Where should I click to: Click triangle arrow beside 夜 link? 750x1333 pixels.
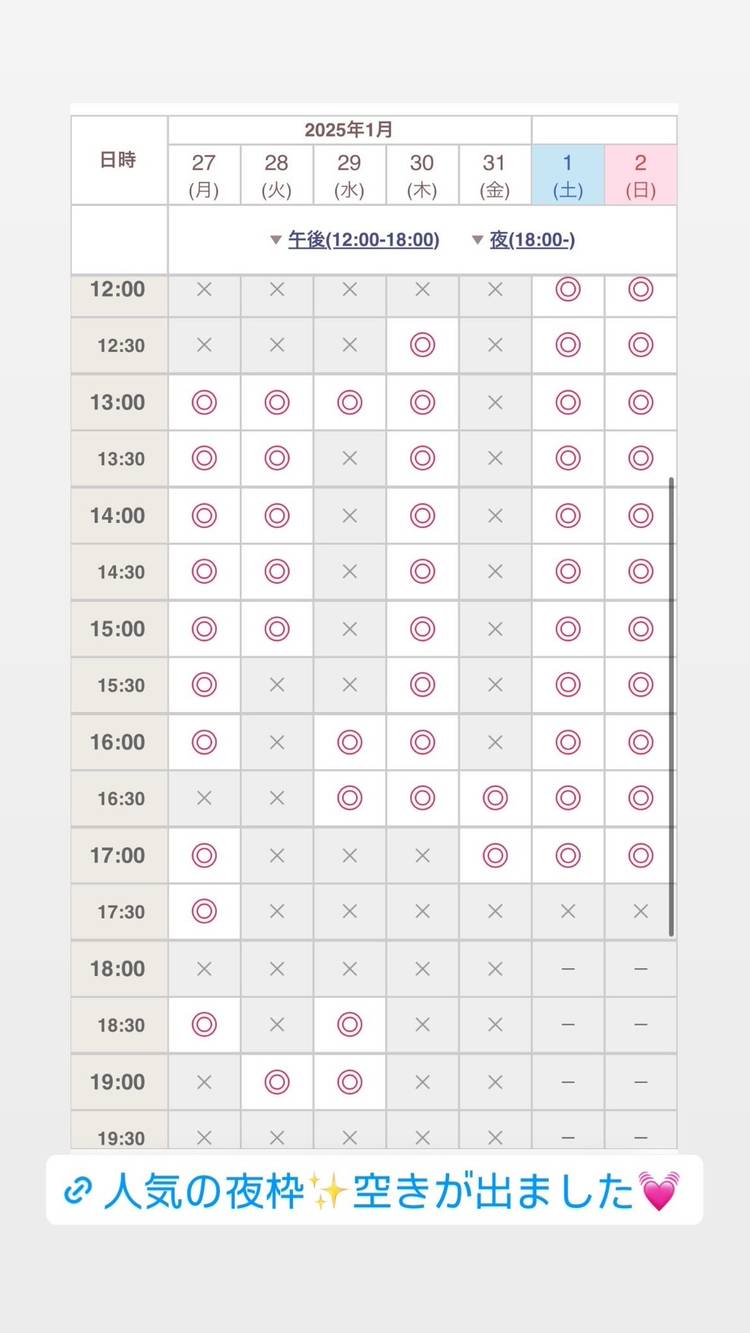(477, 241)
